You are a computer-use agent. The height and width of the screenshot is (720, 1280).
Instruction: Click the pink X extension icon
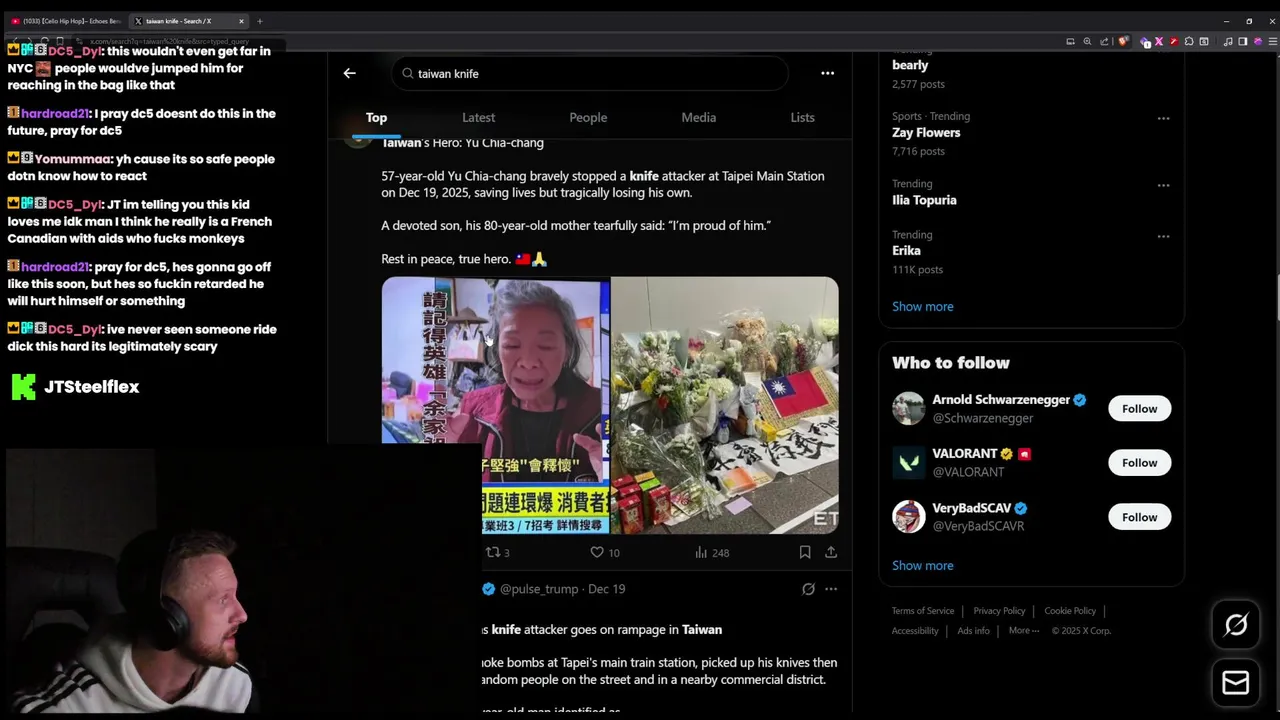pos(1159,41)
